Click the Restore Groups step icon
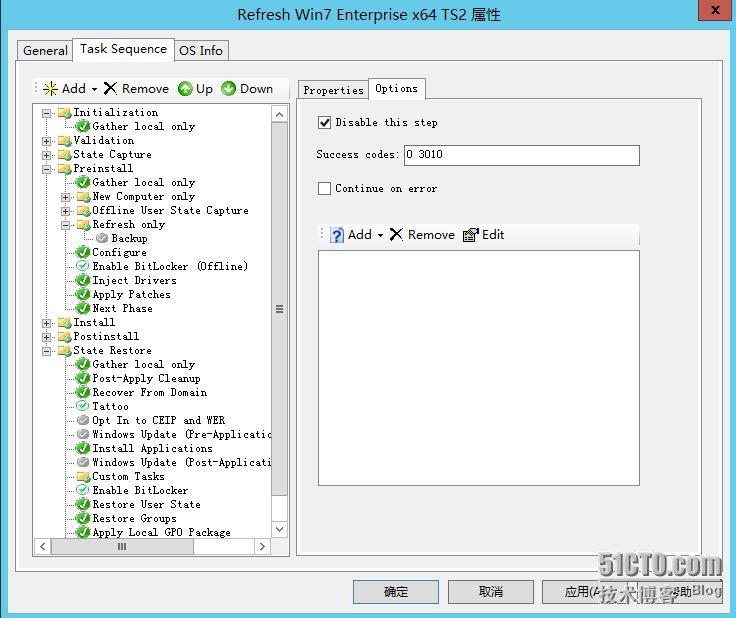 click(83, 519)
